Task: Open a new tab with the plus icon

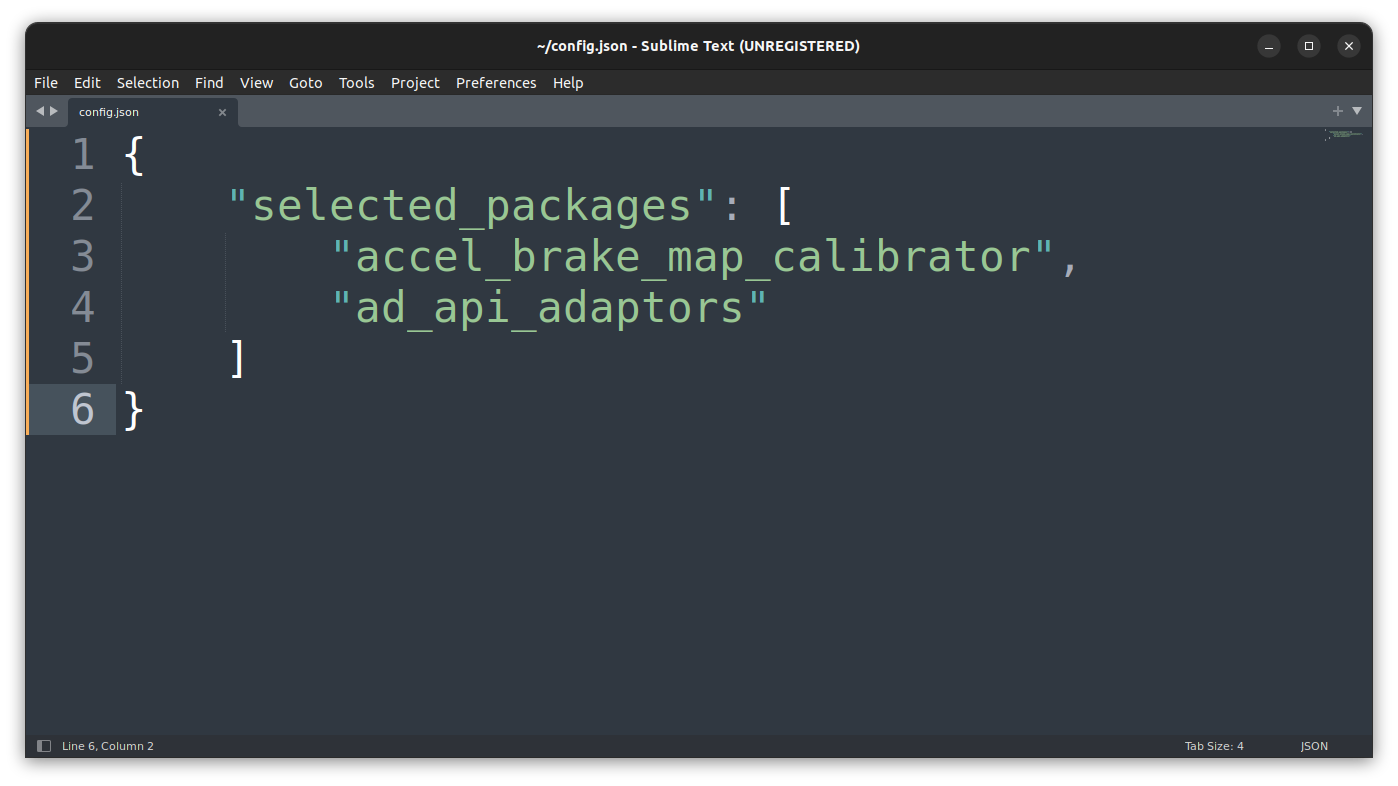Action: [x=1337, y=111]
